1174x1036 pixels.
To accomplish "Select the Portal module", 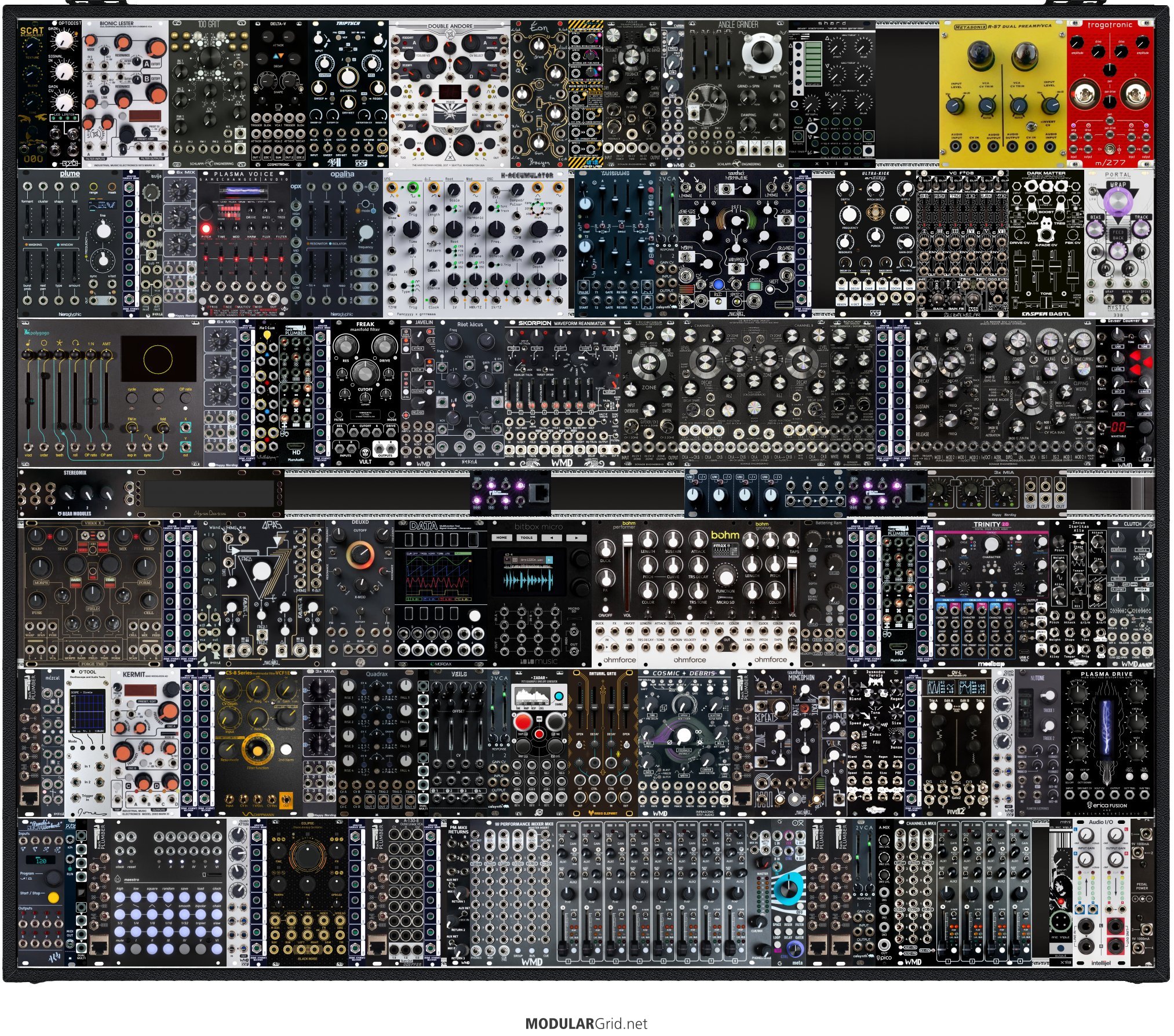I will pos(1119,244).
